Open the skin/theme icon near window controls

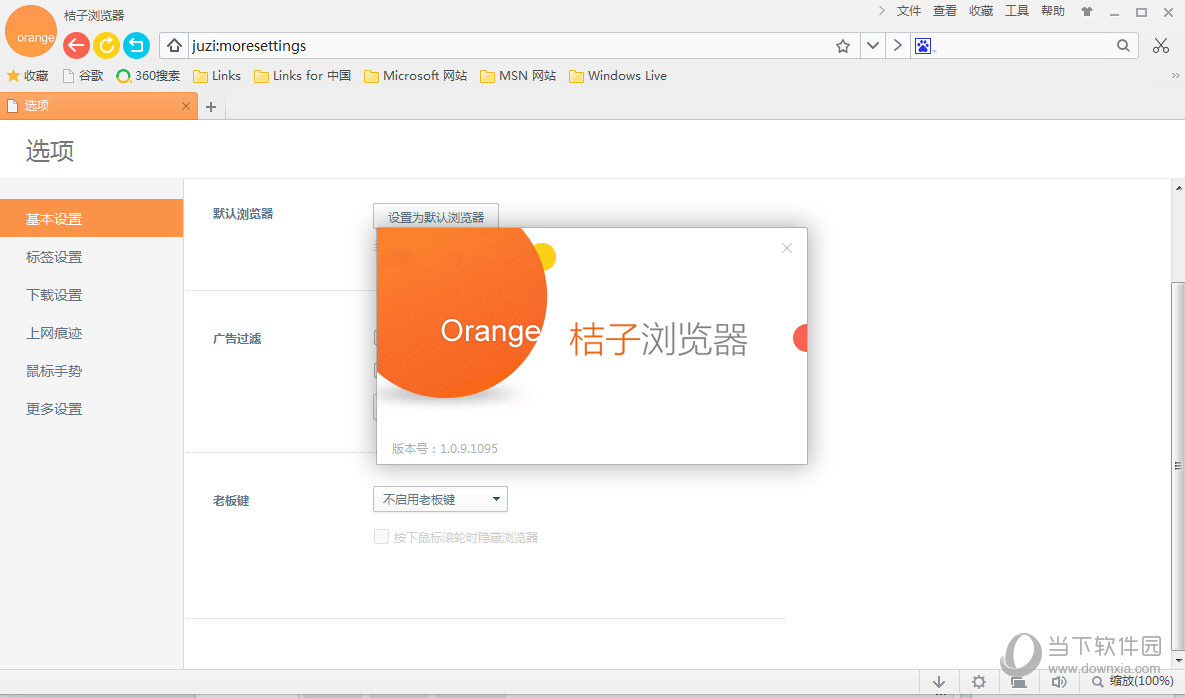(1087, 11)
